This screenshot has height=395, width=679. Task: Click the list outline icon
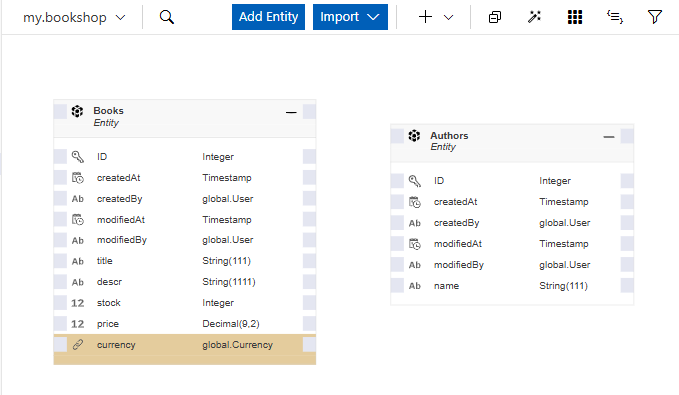pos(614,17)
